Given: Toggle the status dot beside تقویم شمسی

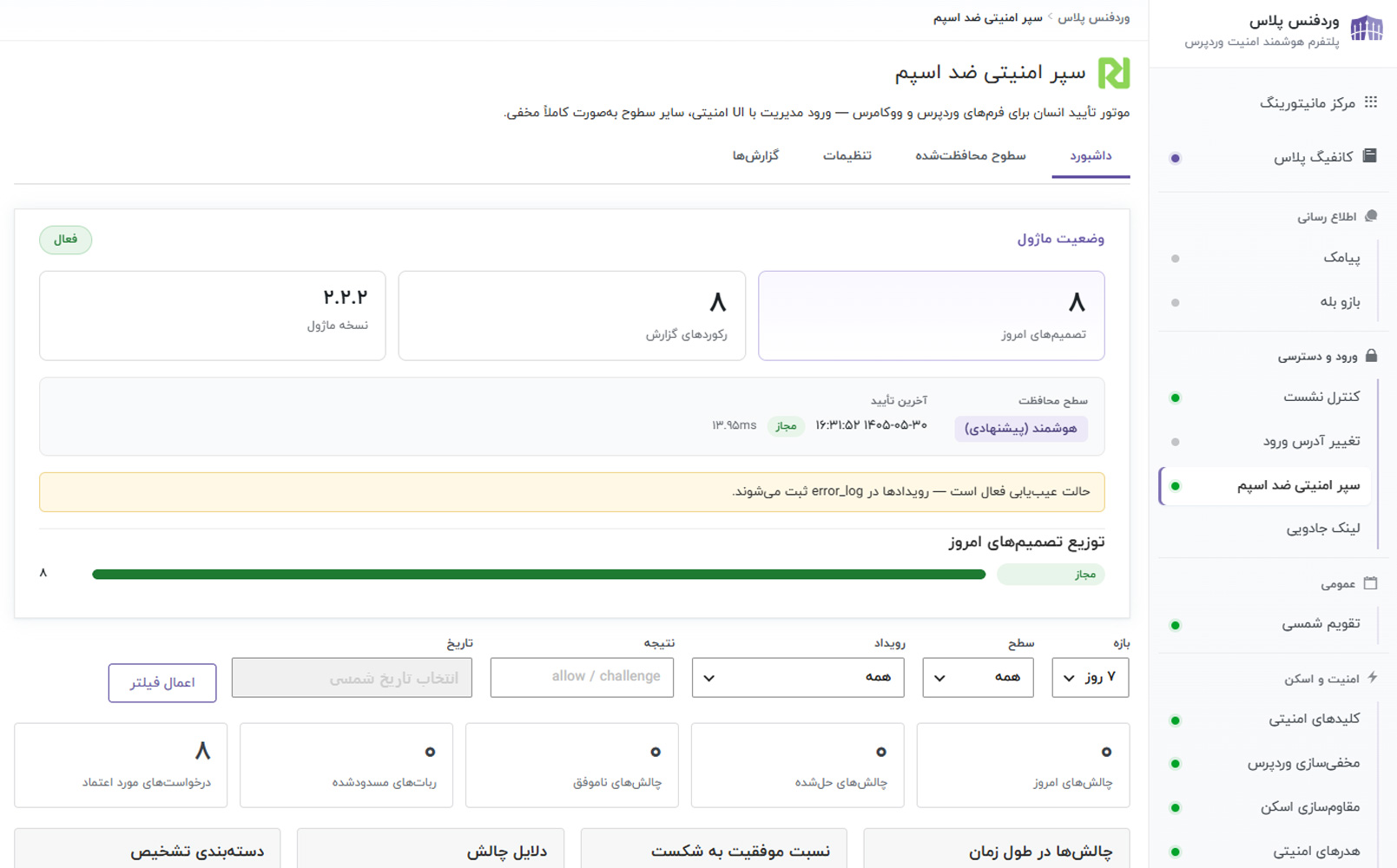Looking at the screenshot, I should tap(1176, 625).
